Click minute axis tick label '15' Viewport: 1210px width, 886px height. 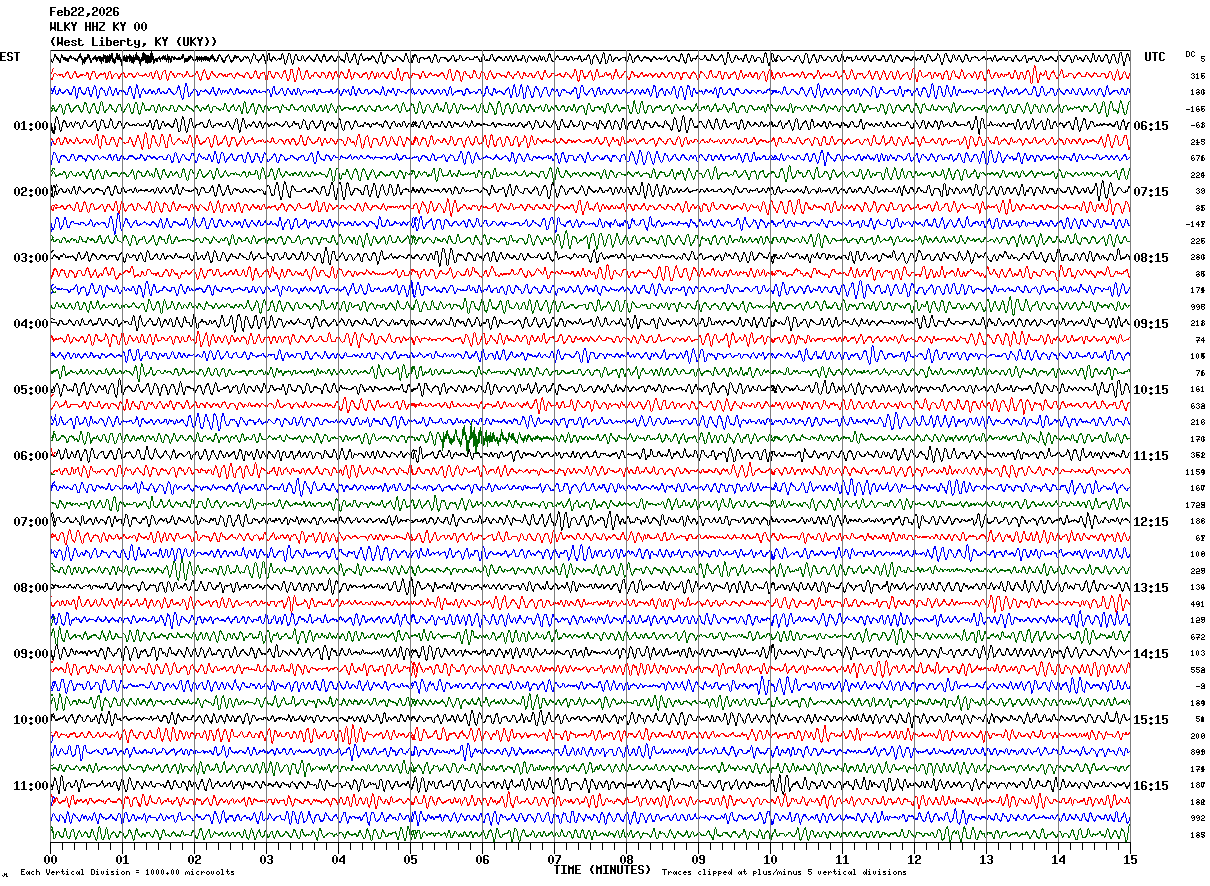coord(1130,860)
